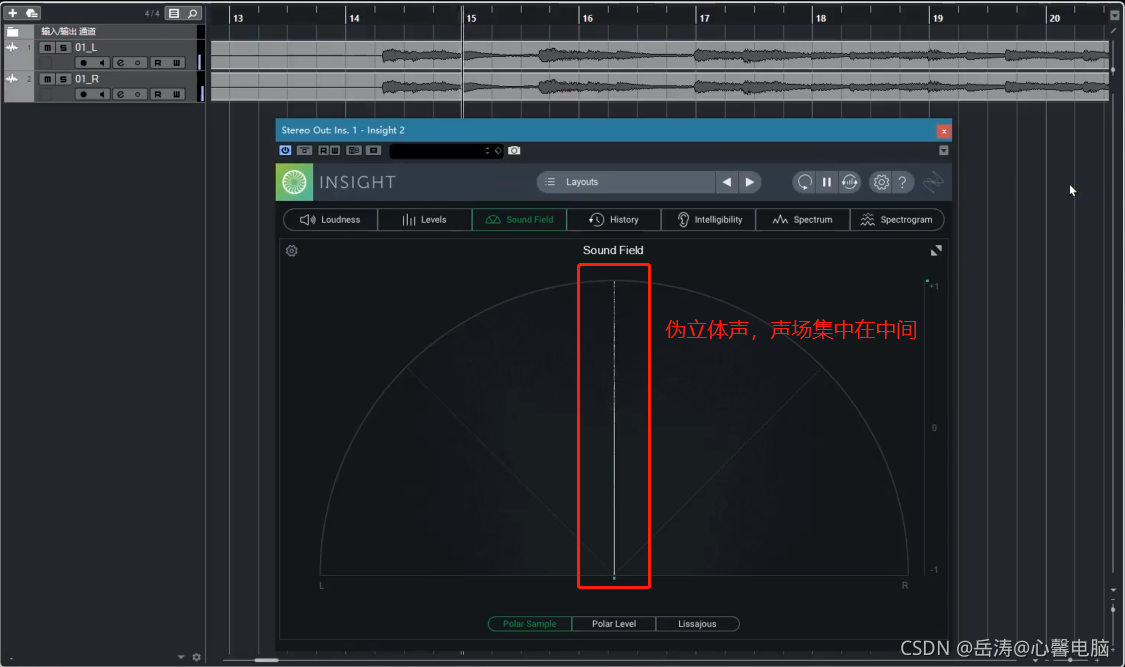Select the input/output channels folder icon
The width and height of the screenshot is (1125, 667).
[x=12, y=32]
